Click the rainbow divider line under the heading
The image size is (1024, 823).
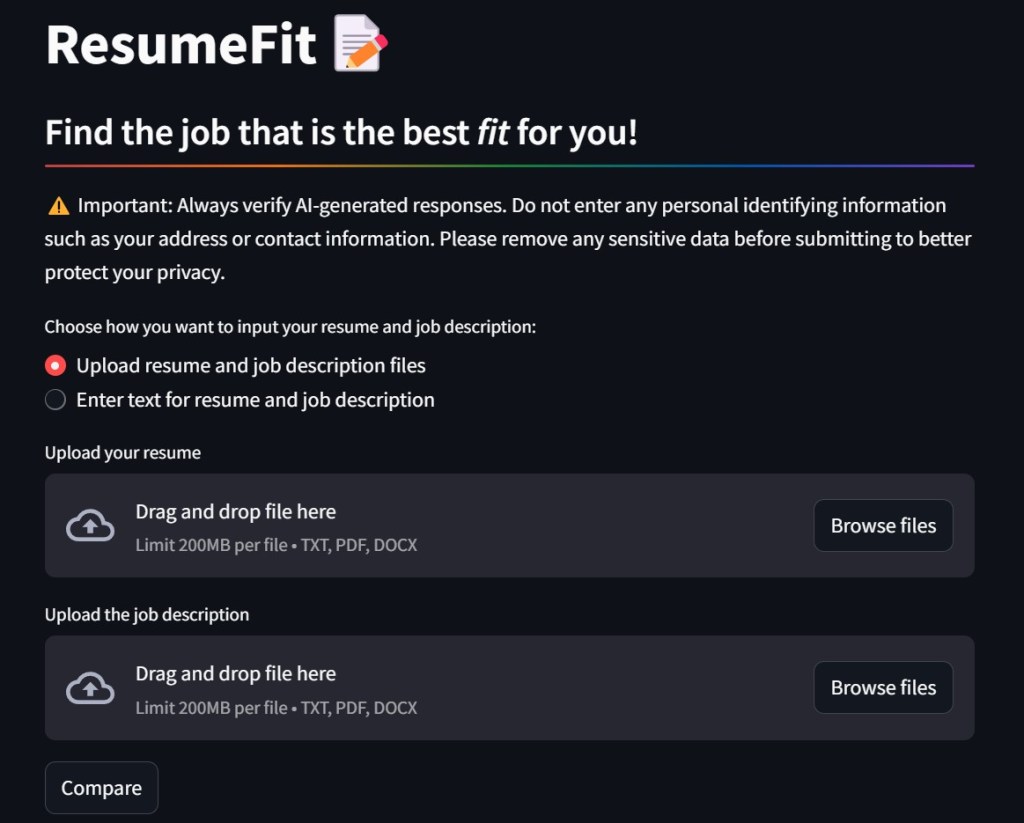click(x=509, y=165)
